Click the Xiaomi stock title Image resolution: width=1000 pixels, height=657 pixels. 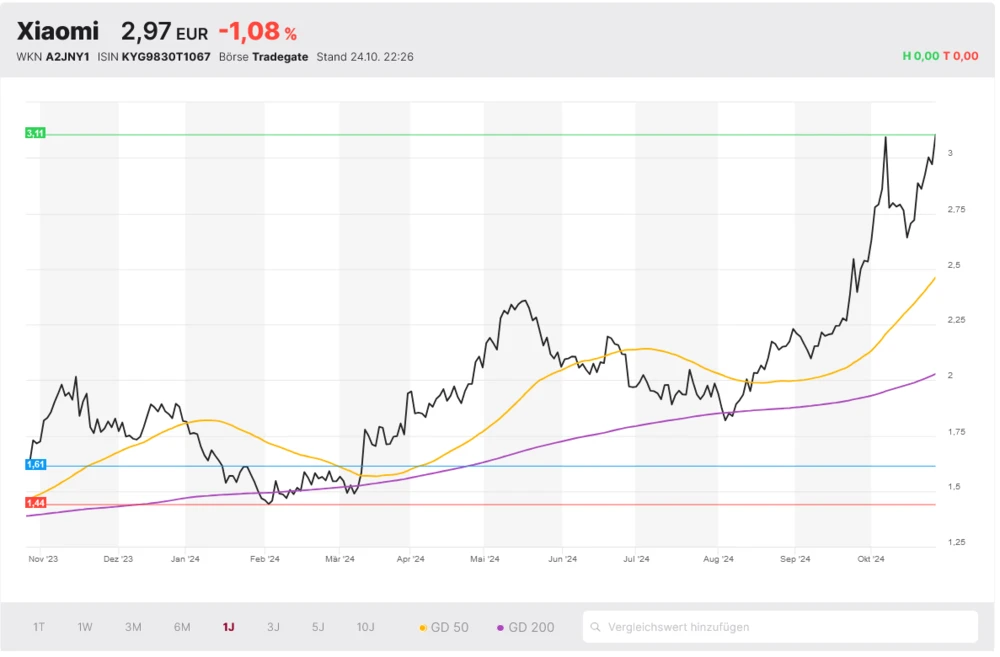pos(58,32)
